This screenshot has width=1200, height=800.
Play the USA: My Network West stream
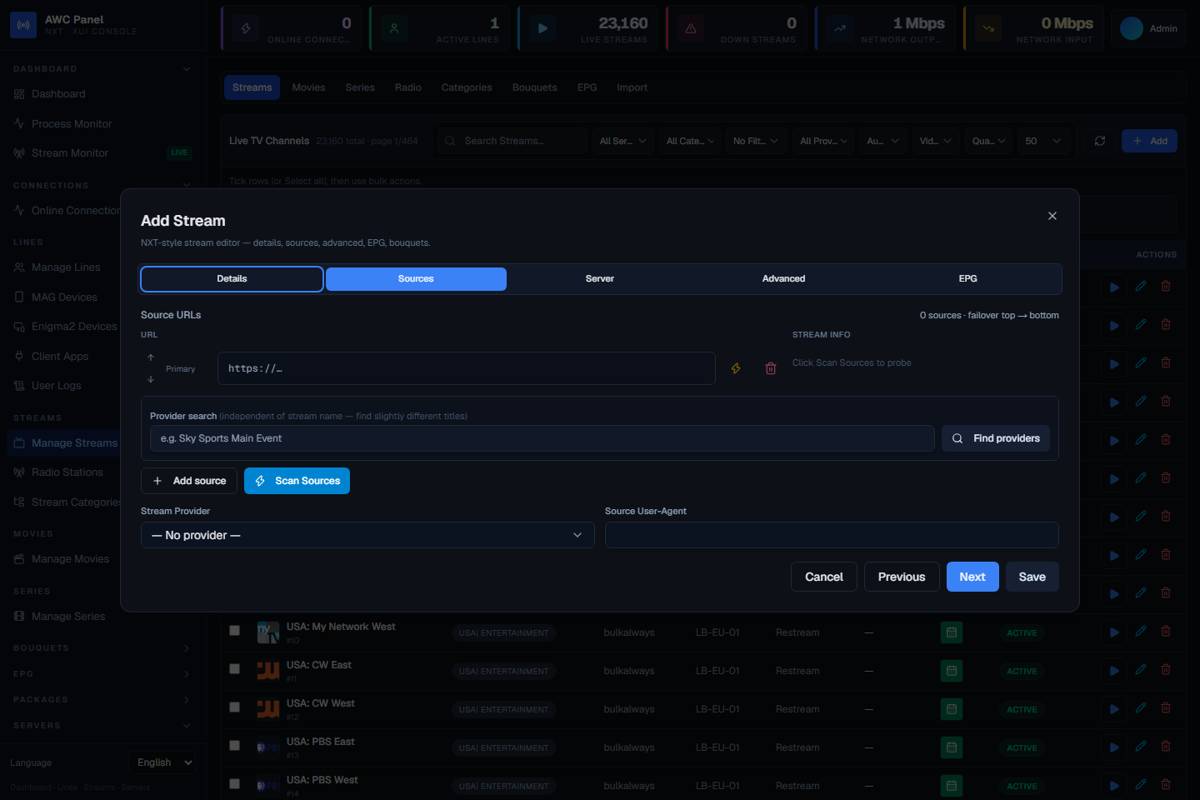(1115, 632)
